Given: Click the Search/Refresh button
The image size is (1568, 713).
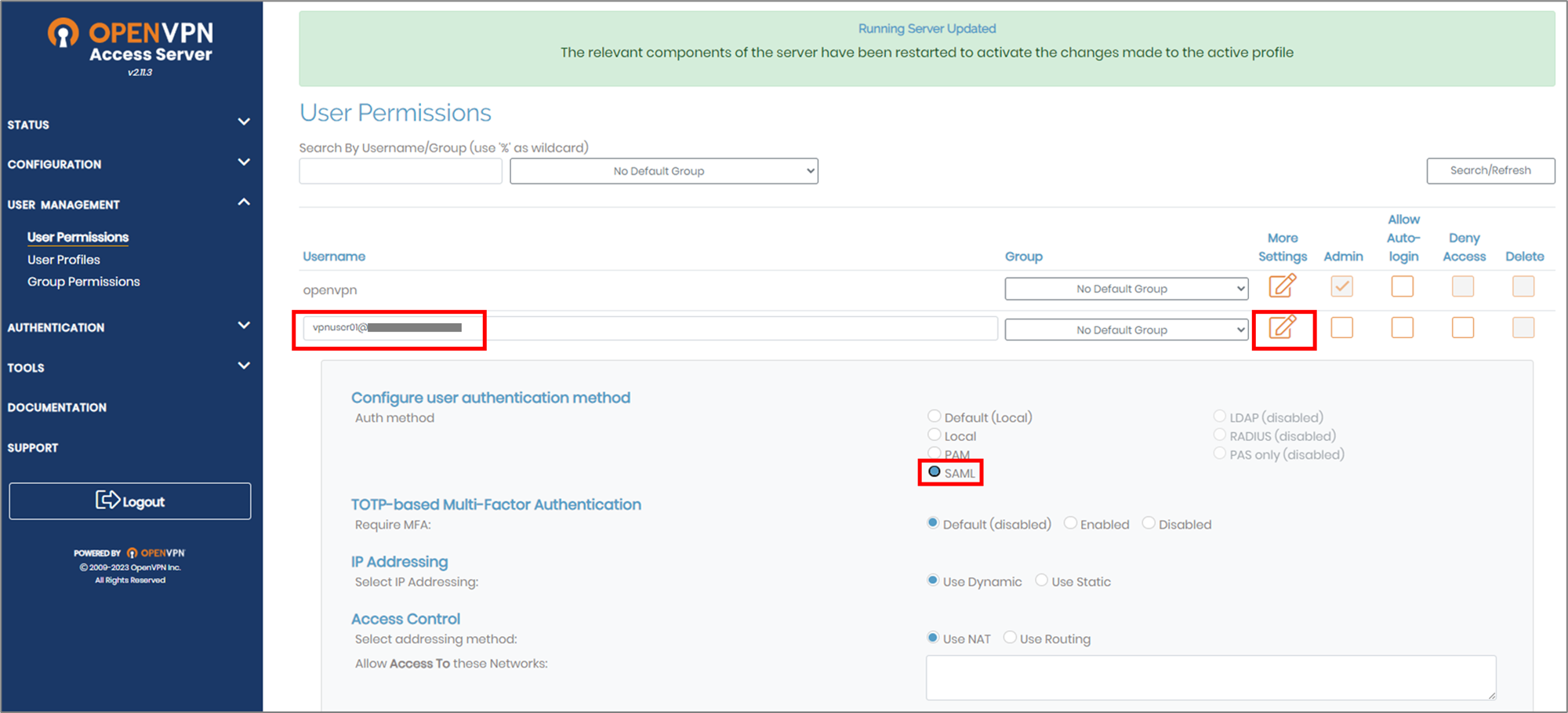Looking at the screenshot, I should coord(1490,170).
